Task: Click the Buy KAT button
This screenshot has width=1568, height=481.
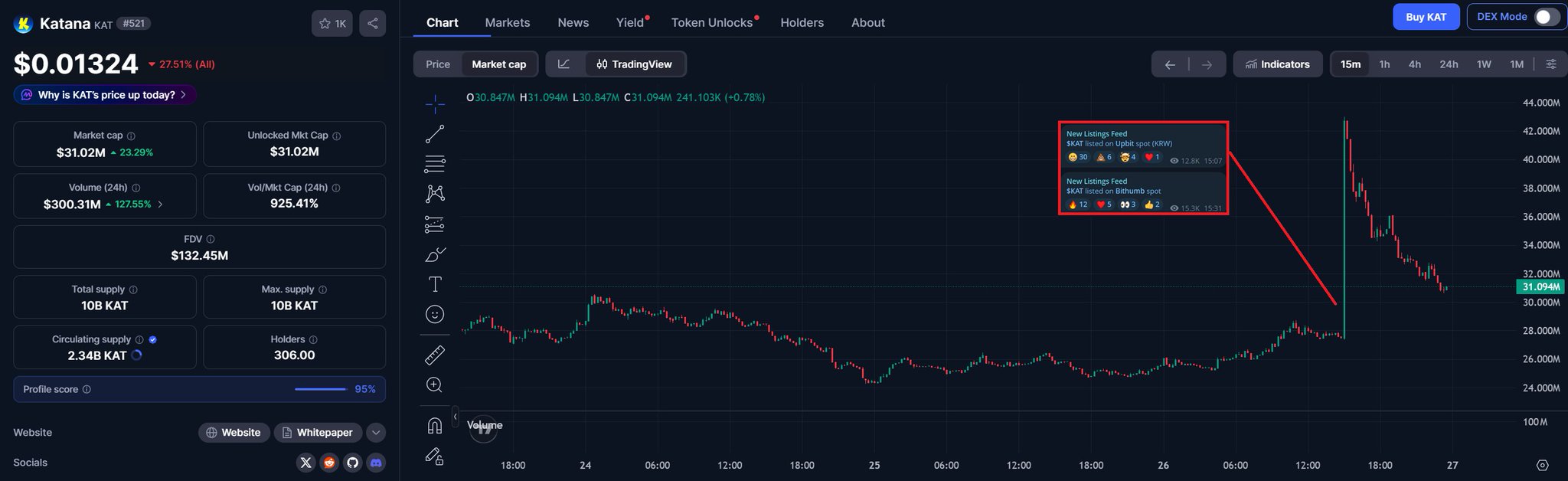Action: coord(1426,17)
